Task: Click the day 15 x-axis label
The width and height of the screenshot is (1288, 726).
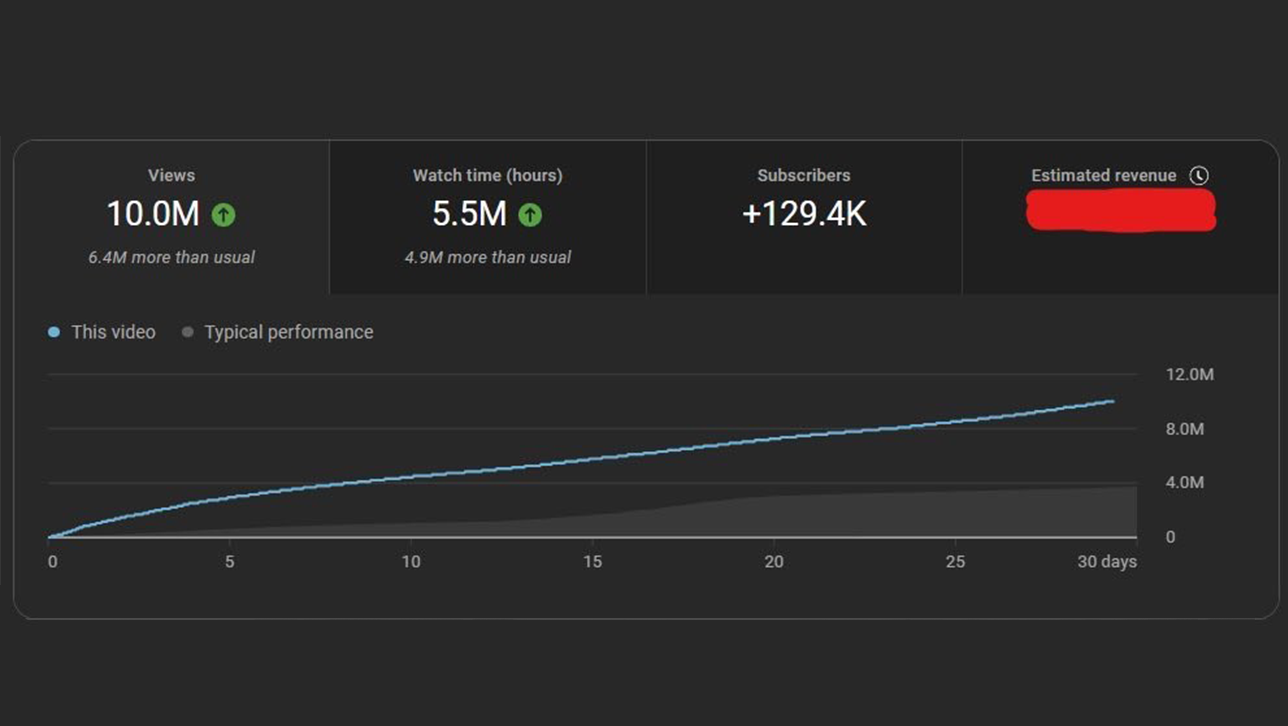Action: tap(593, 562)
